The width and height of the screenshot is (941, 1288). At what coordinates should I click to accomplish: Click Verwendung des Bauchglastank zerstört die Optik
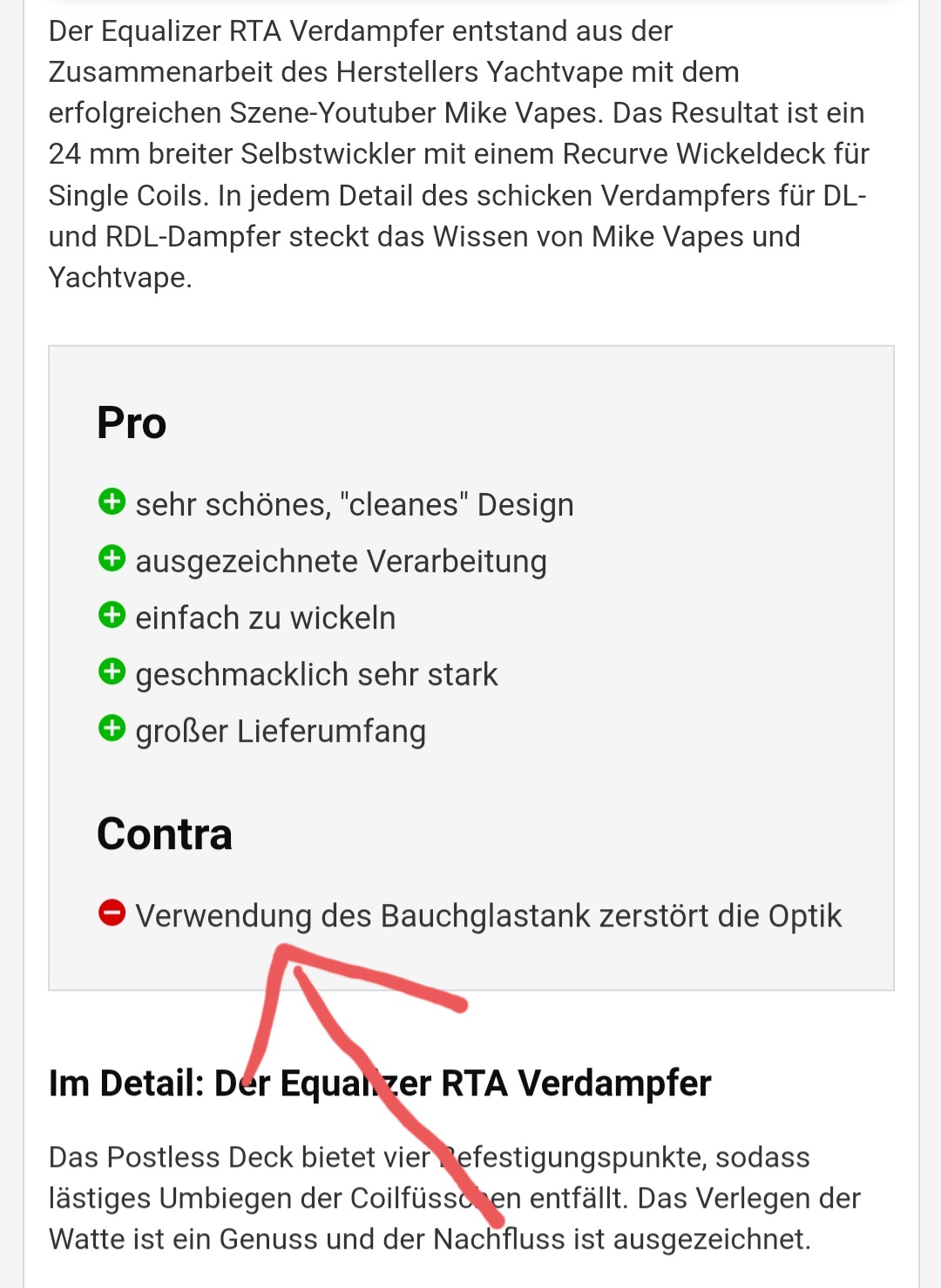(x=489, y=916)
